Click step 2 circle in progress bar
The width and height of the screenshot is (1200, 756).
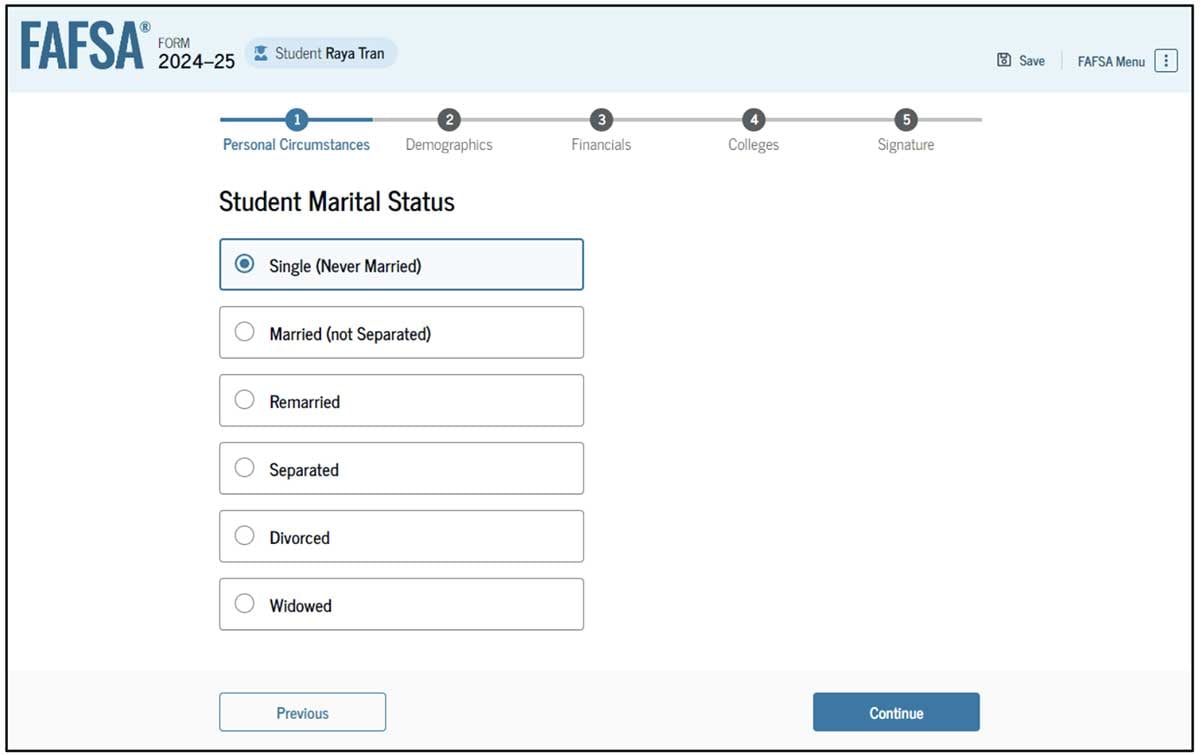pyautogui.click(x=449, y=120)
